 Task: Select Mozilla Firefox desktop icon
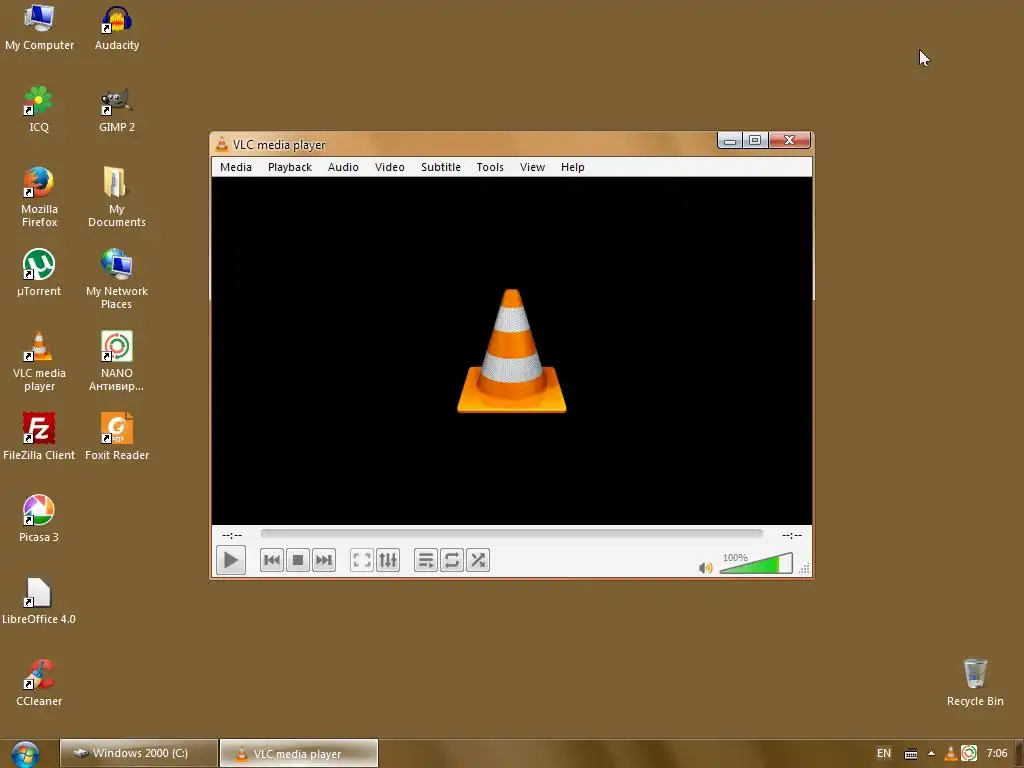[39, 197]
